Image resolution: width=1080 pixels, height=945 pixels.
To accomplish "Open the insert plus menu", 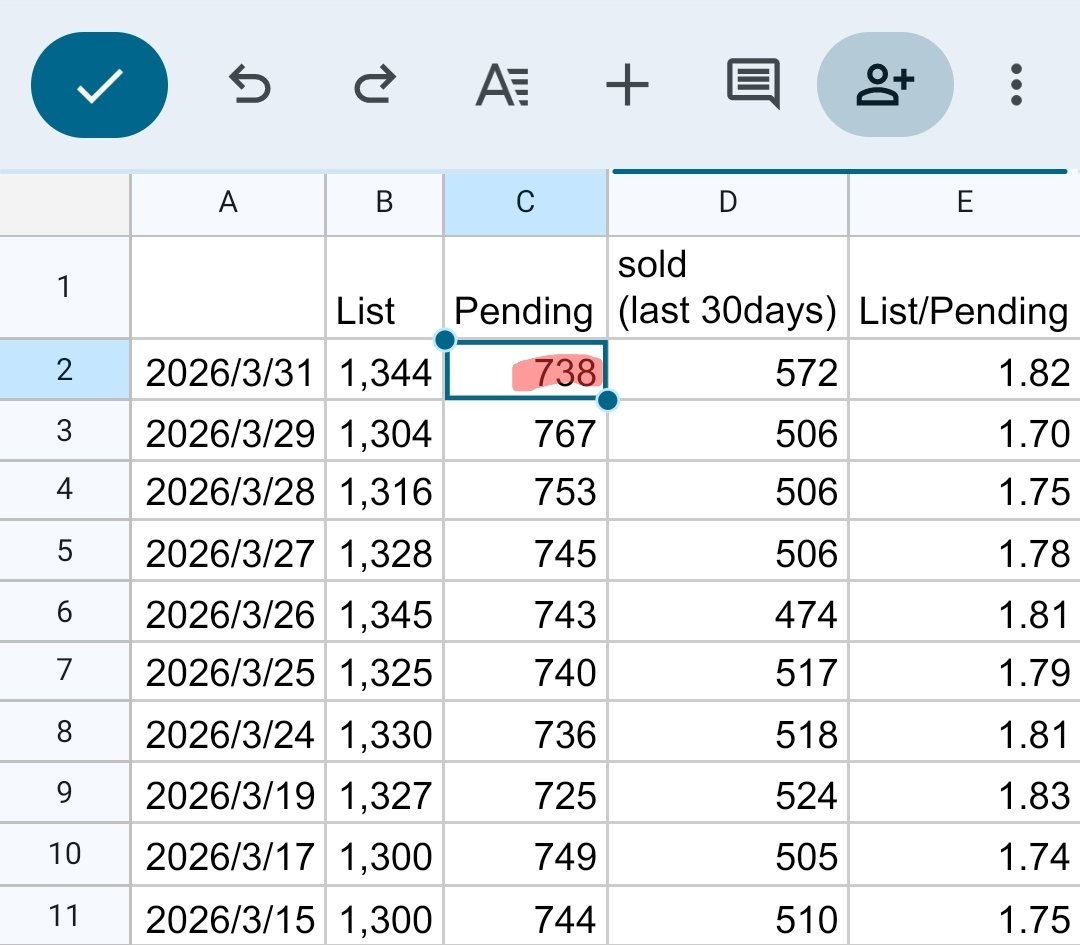I will 627,85.
